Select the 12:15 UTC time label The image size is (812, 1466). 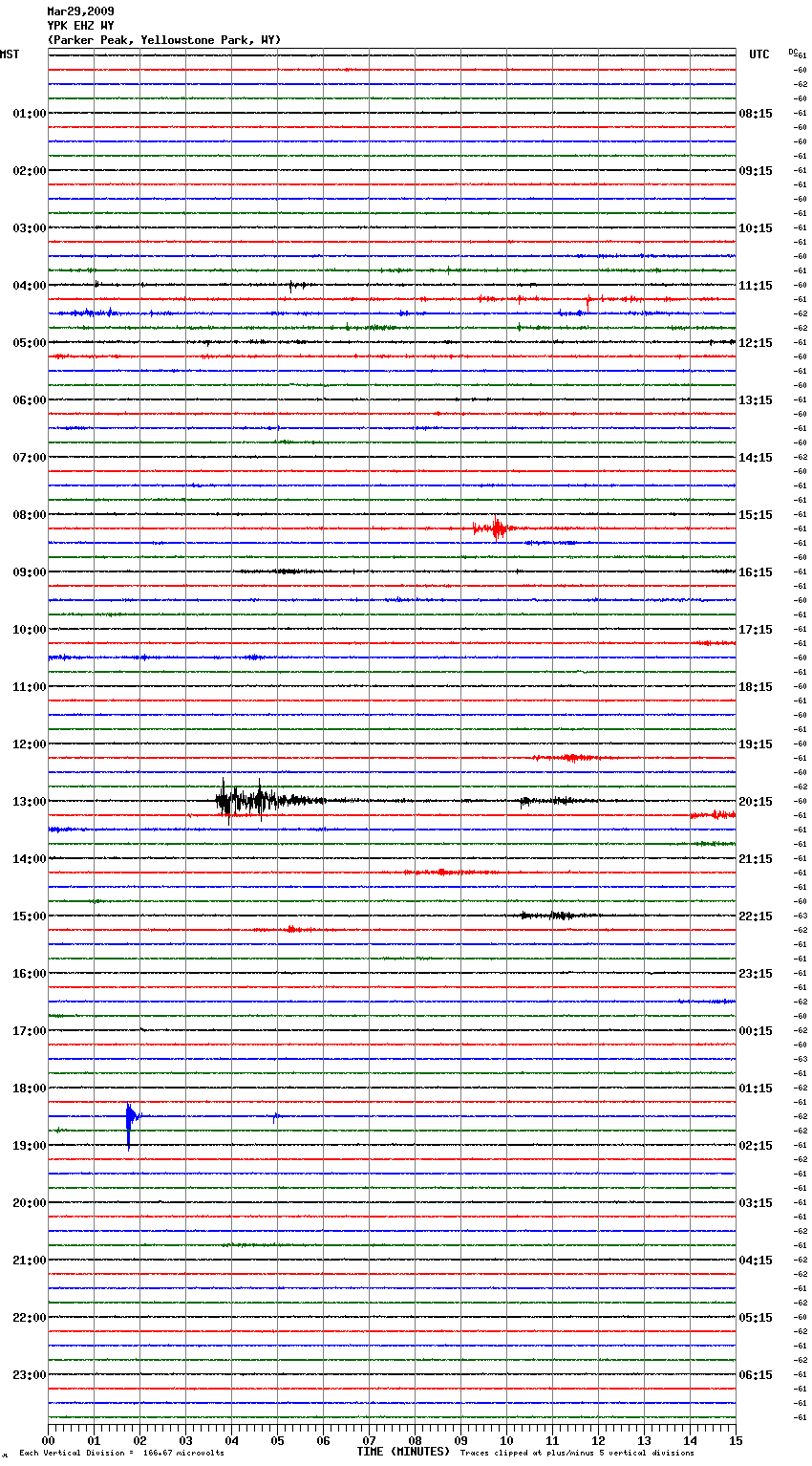pos(756,343)
